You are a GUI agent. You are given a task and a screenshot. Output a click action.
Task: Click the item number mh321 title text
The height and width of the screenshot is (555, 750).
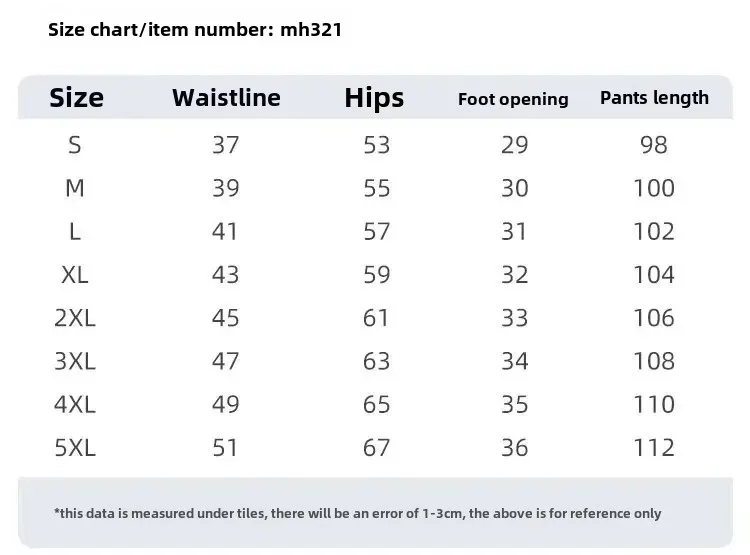pyautogui.click(x=195, y=29)
